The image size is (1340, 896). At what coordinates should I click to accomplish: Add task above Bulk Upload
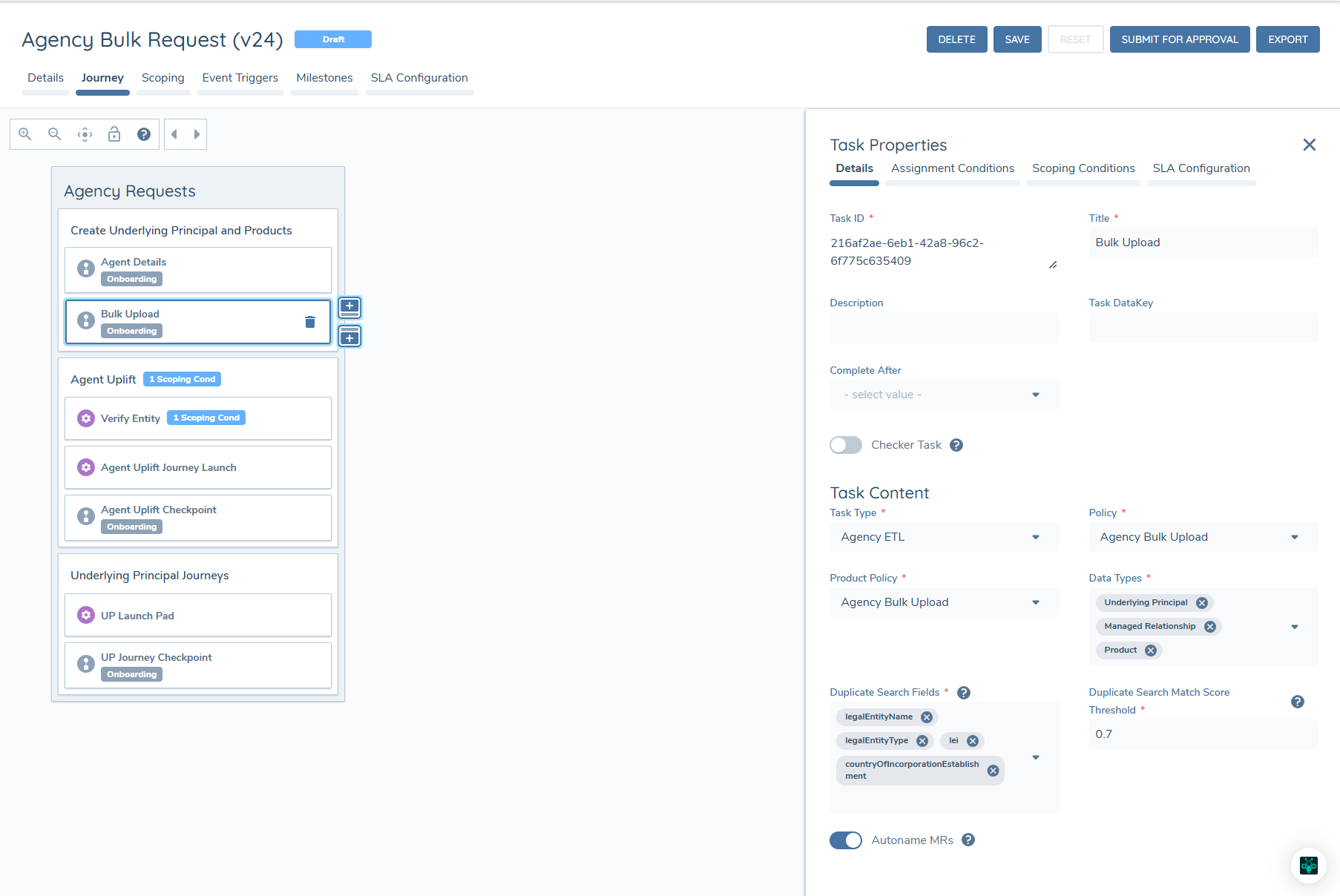tap(349, 307)
